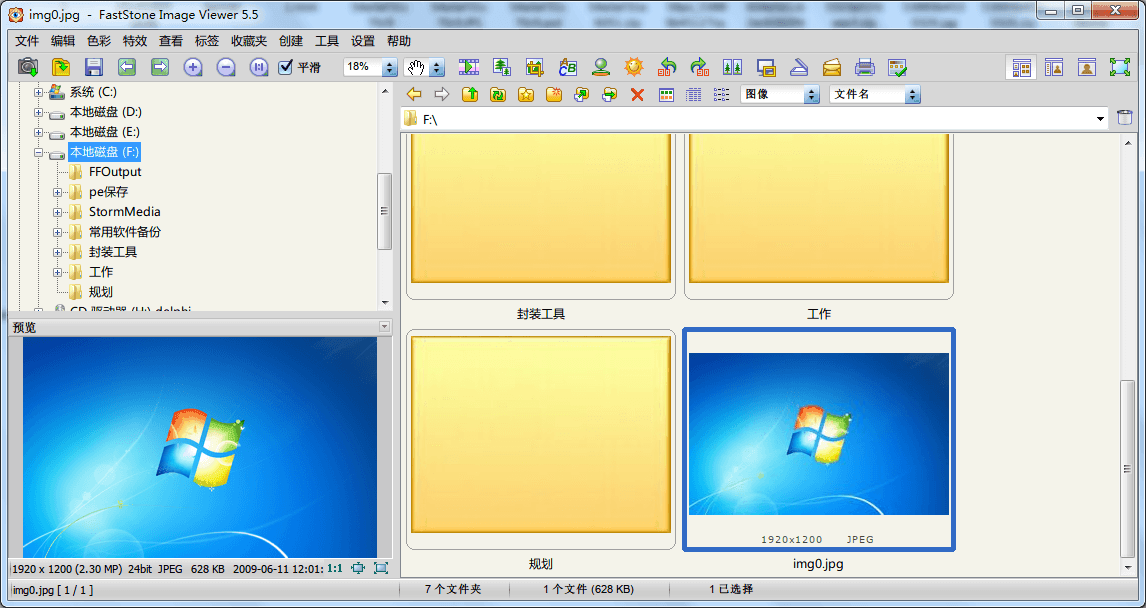
Task: Click the full screen green arrows icon
Action: coord(1120,67)
